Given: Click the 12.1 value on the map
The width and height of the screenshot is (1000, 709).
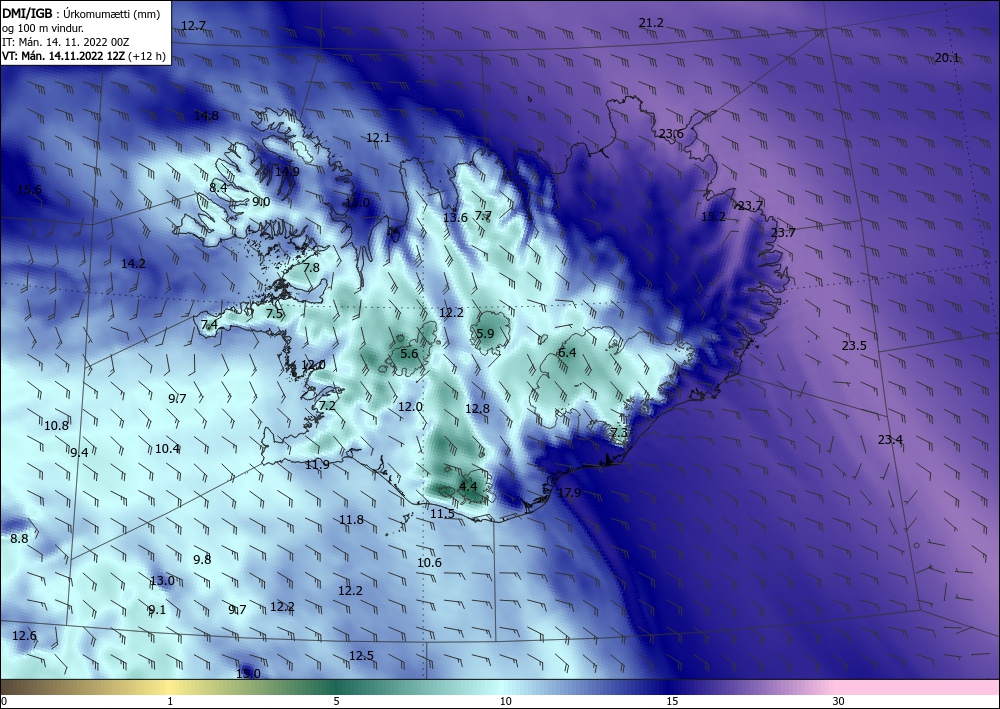Looking at the screenshot, I should tap(378, 138).
